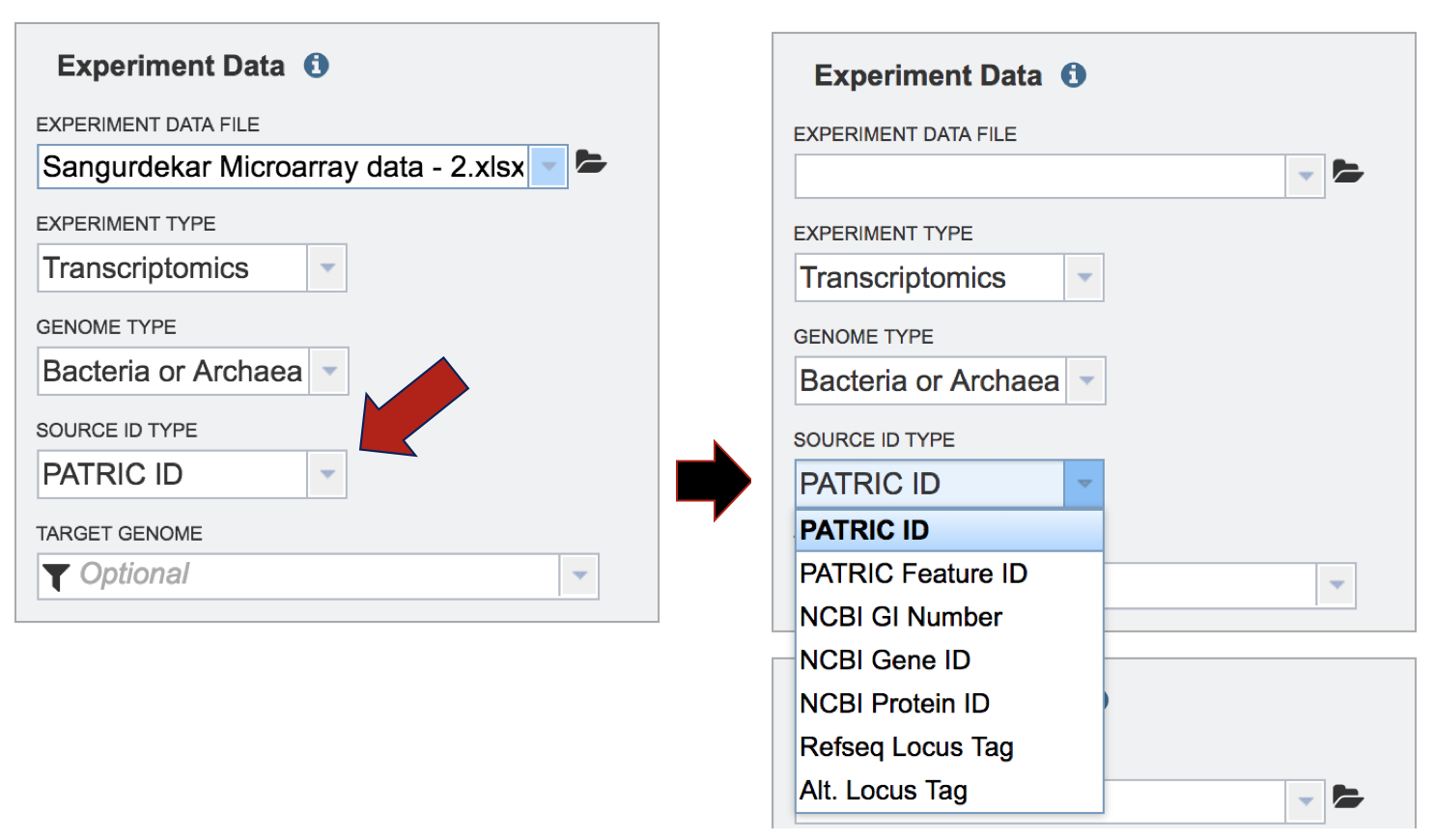Open folder browser beside the empty data file field
The height and width of the screenshot is (840, 1433).
click(1348, 172)
